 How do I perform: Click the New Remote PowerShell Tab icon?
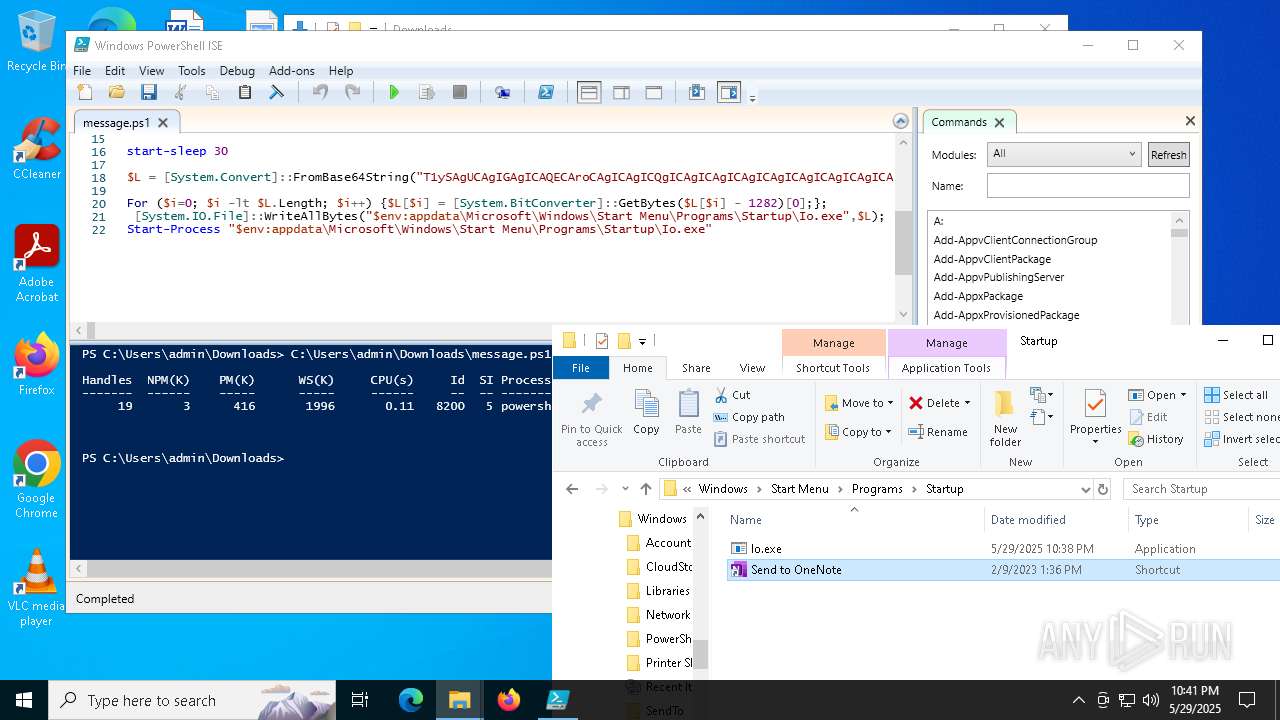503,93
